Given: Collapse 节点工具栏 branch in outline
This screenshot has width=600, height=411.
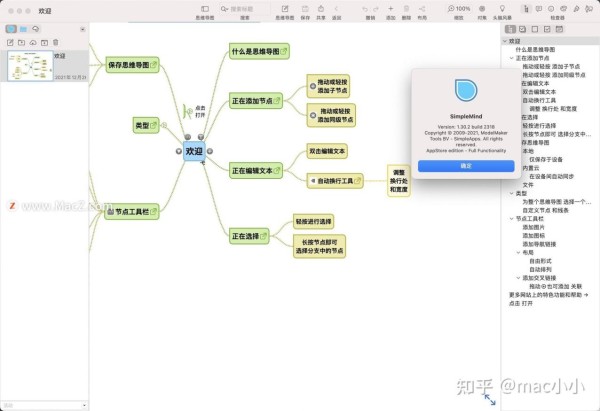Looking at the screenshot, I should click(x=512, y=219).
